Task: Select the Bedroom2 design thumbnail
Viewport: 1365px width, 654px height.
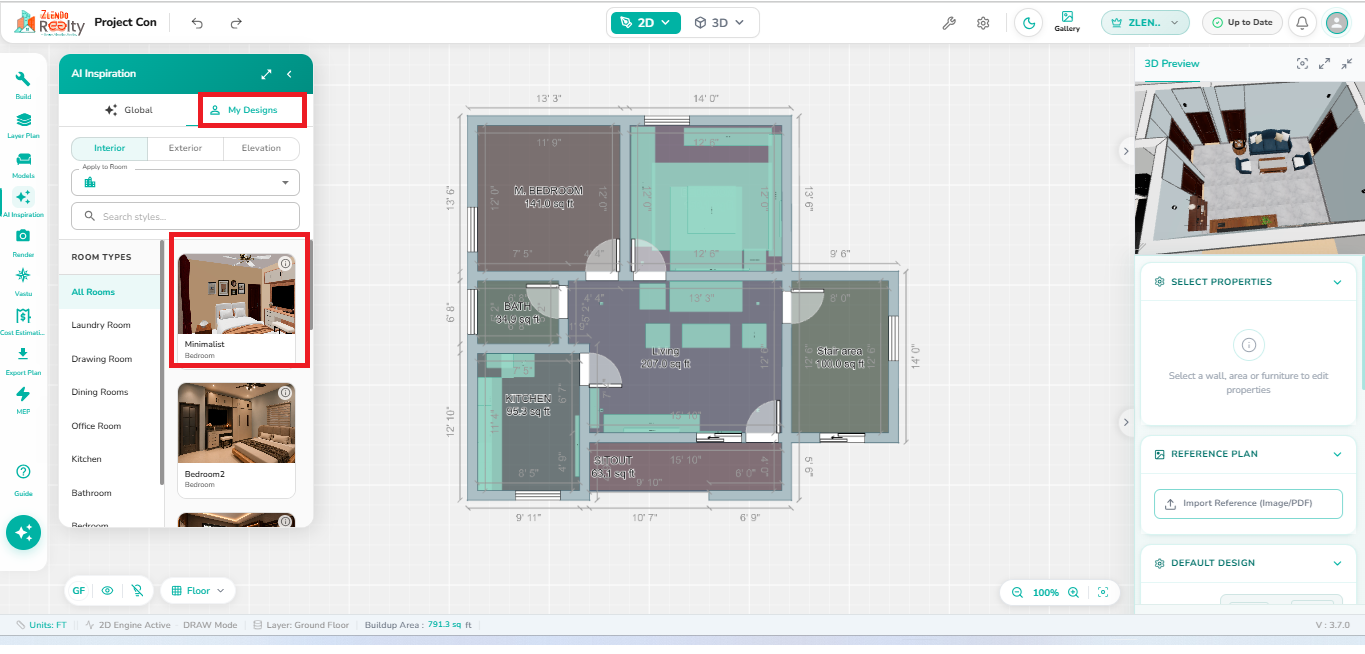Action: 236,423
